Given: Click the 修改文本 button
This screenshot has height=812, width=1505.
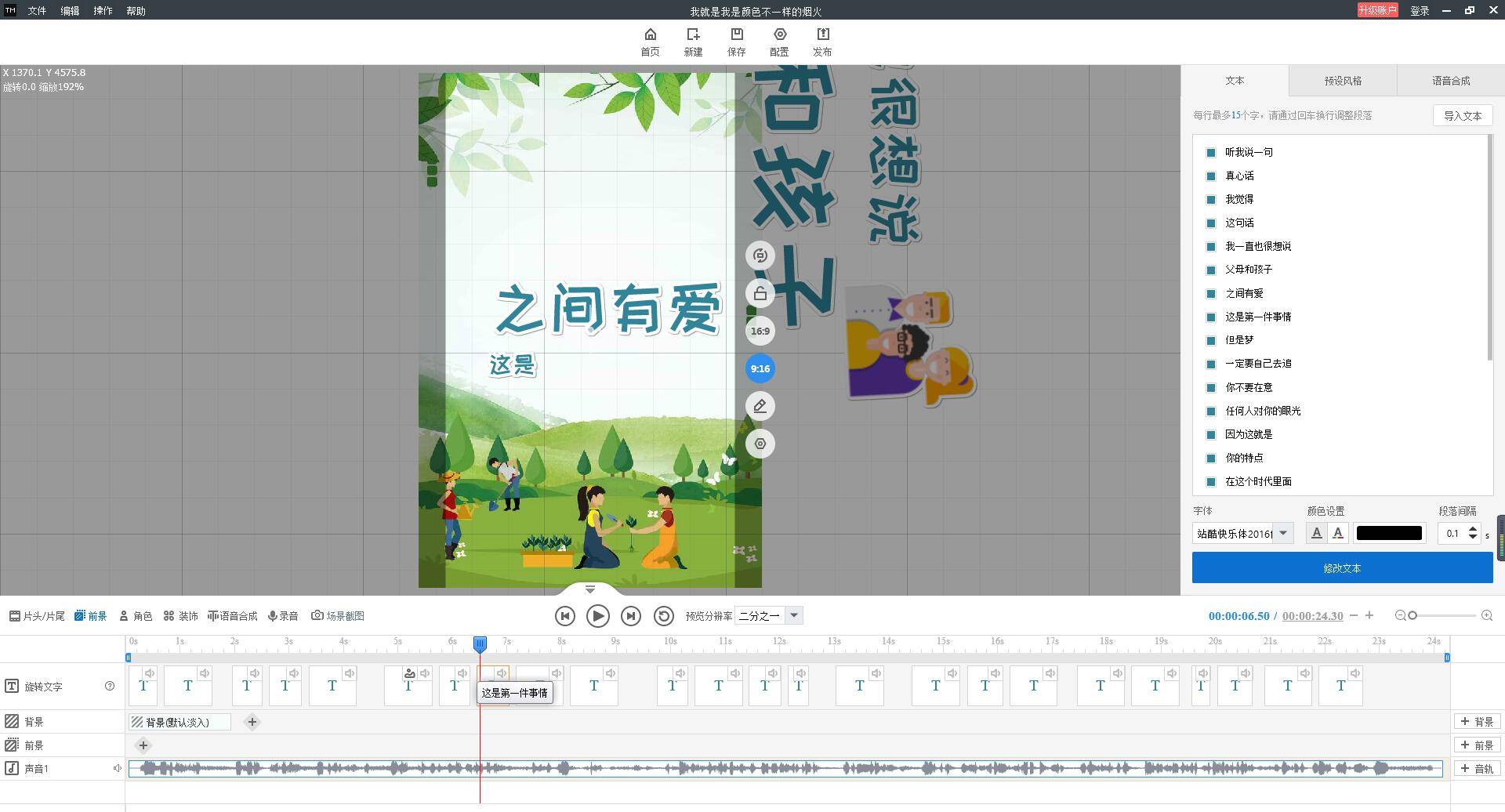Looking at the screenshot, I should point(1342,567).
